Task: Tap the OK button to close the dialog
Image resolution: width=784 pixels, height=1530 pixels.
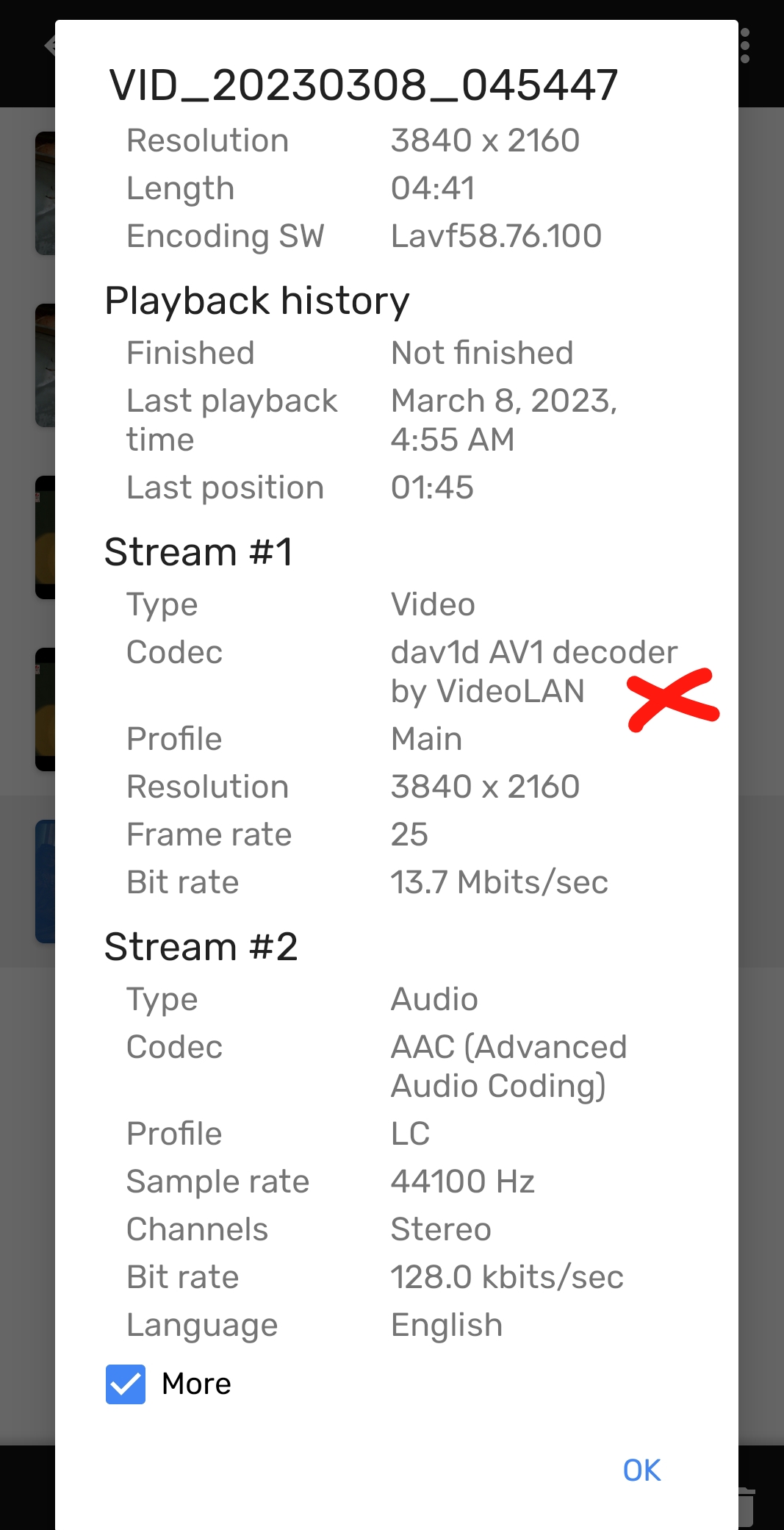Action: point(641,1470)
